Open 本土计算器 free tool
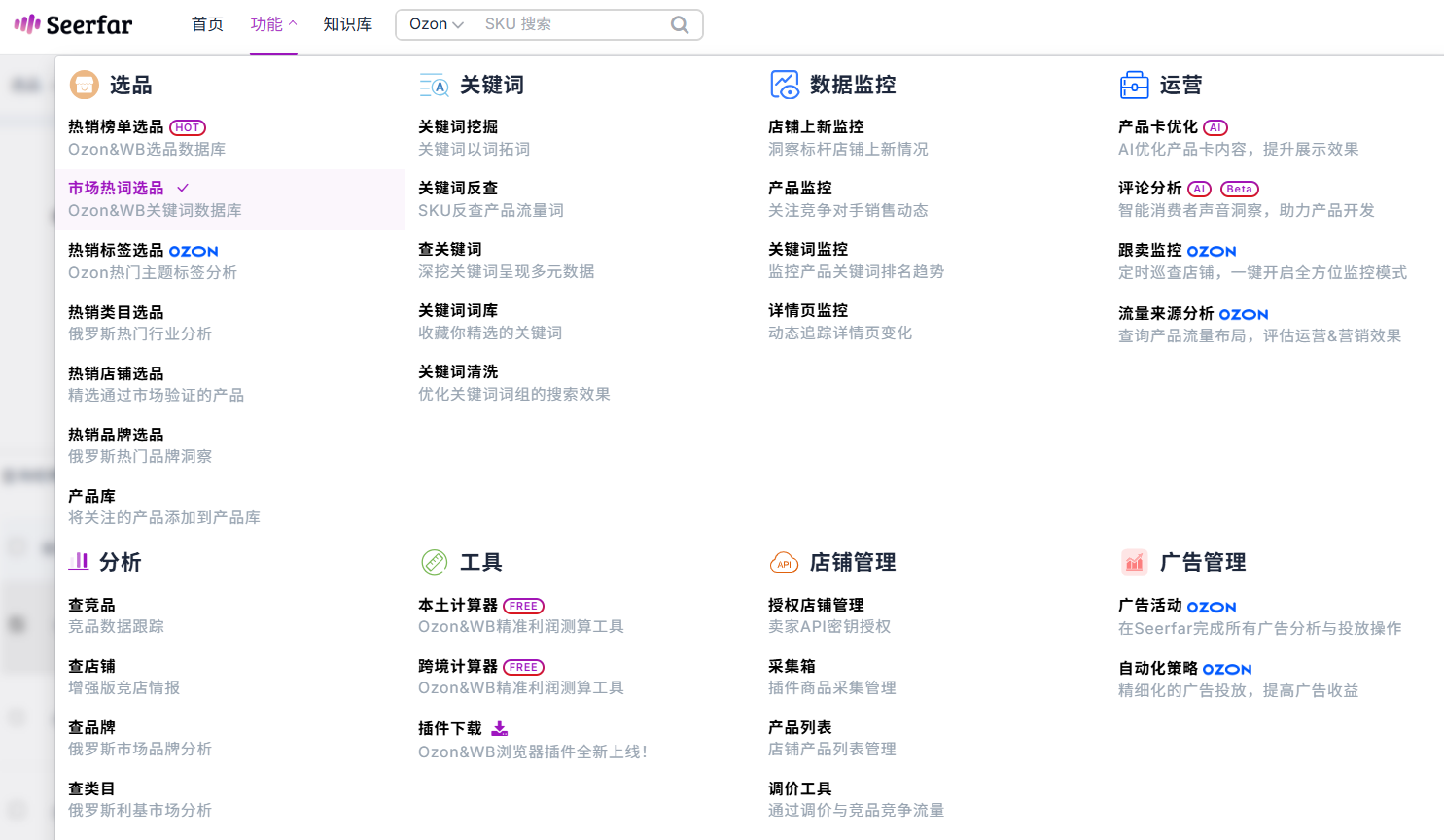This screenshot has height=840, width=1444. [x=458, y=606]
